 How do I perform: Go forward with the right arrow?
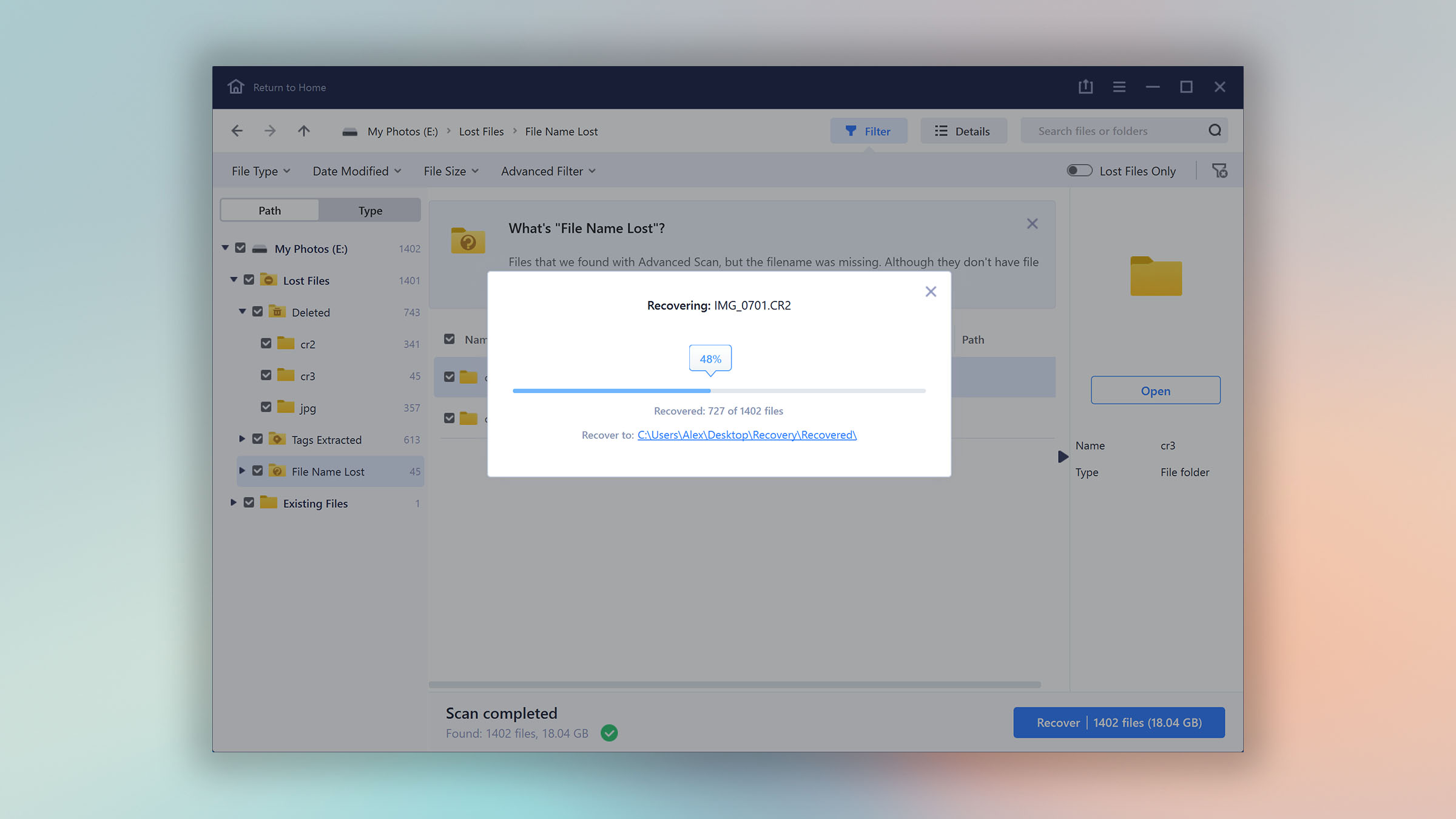point(270,130)
